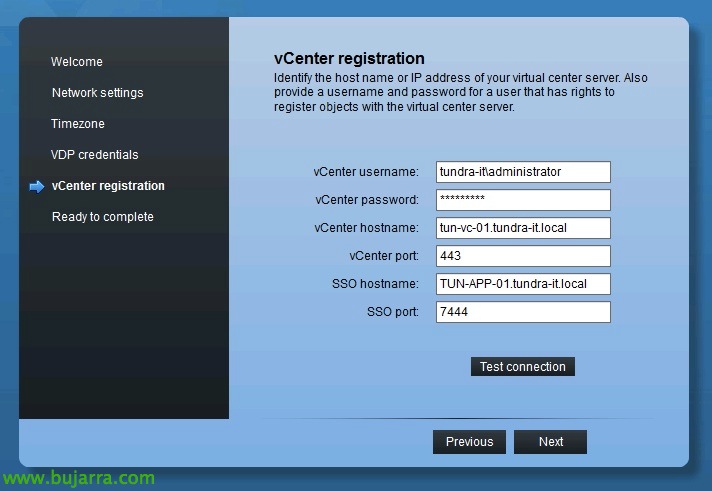Select the vCenter port field
Screen dimensions: 712x491
point(523,256)
